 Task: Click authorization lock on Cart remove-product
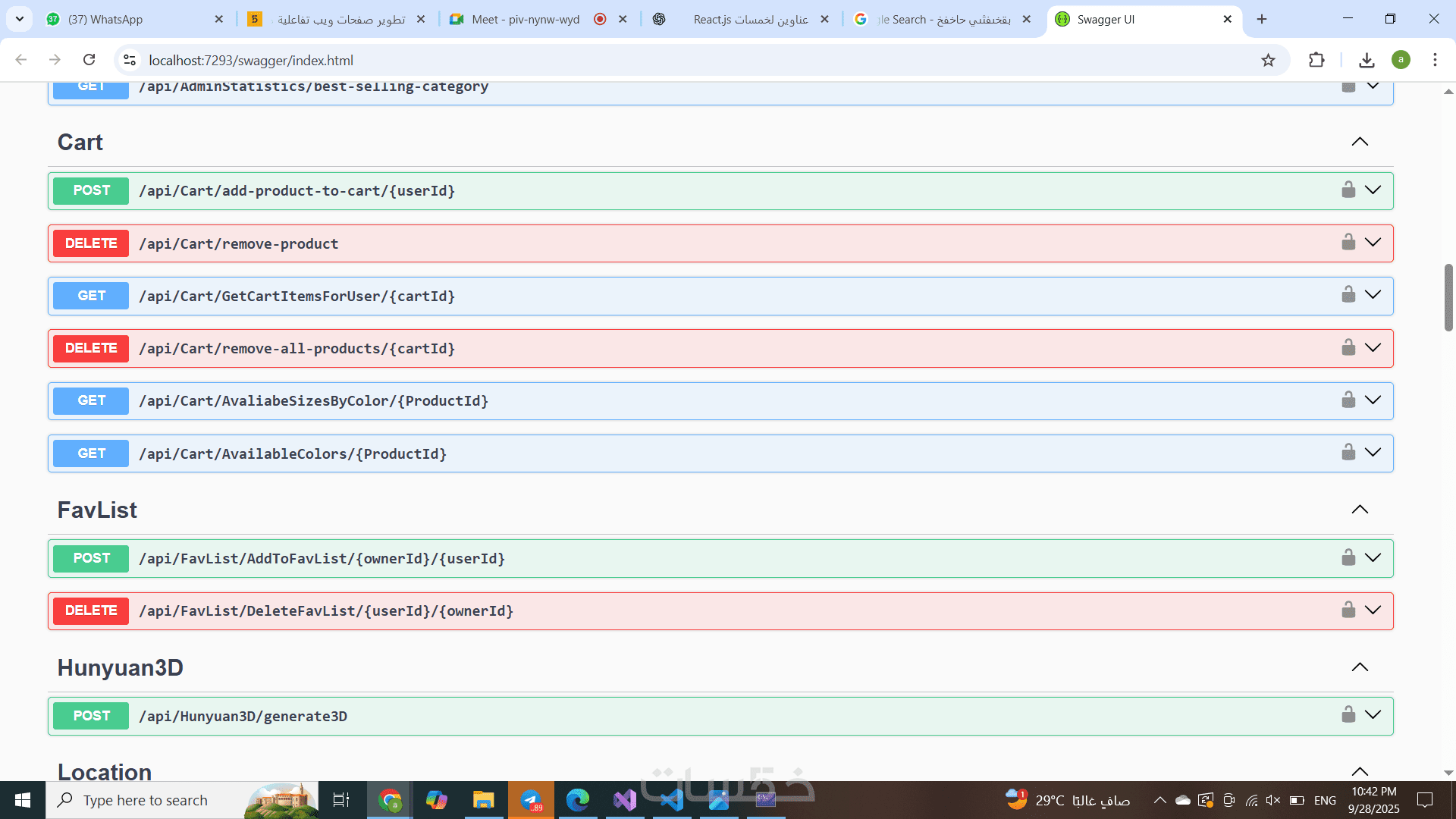click(x=1348, y=242)
